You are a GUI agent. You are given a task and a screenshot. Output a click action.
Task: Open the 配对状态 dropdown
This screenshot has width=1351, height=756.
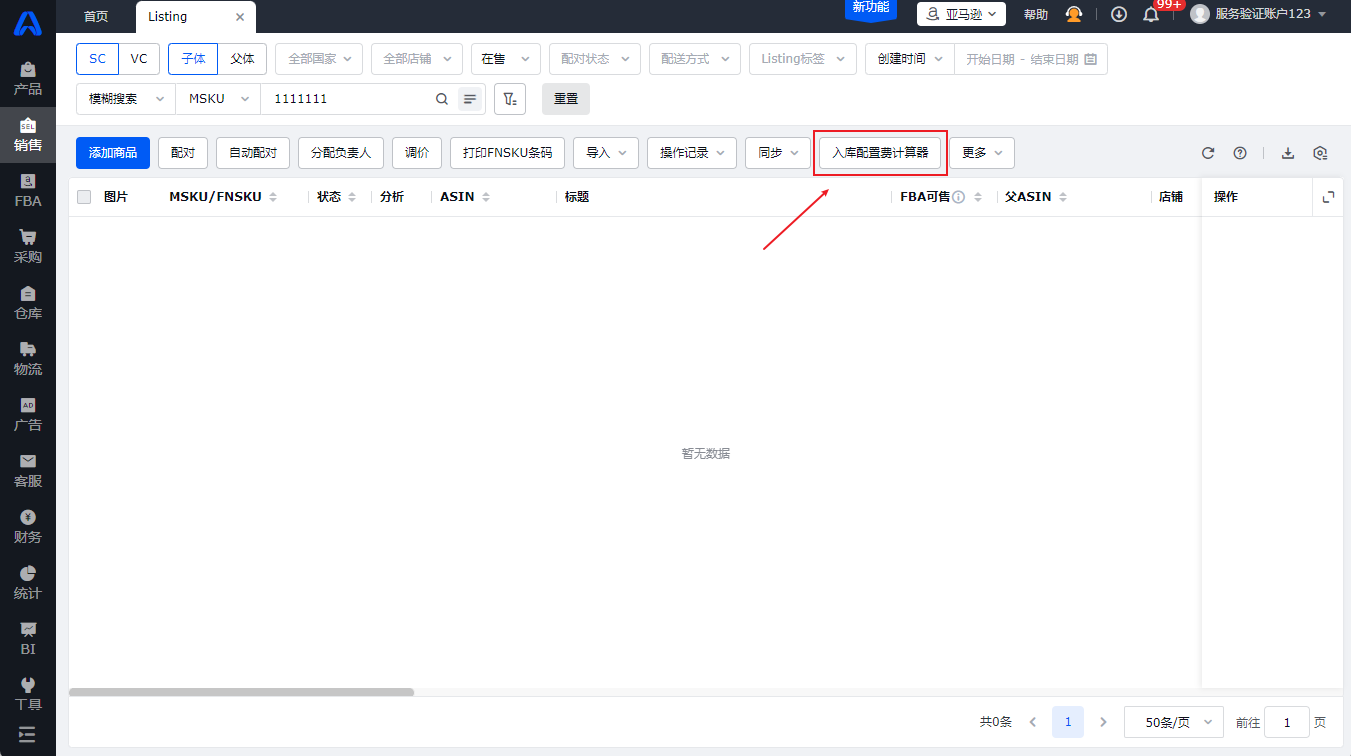595,59
